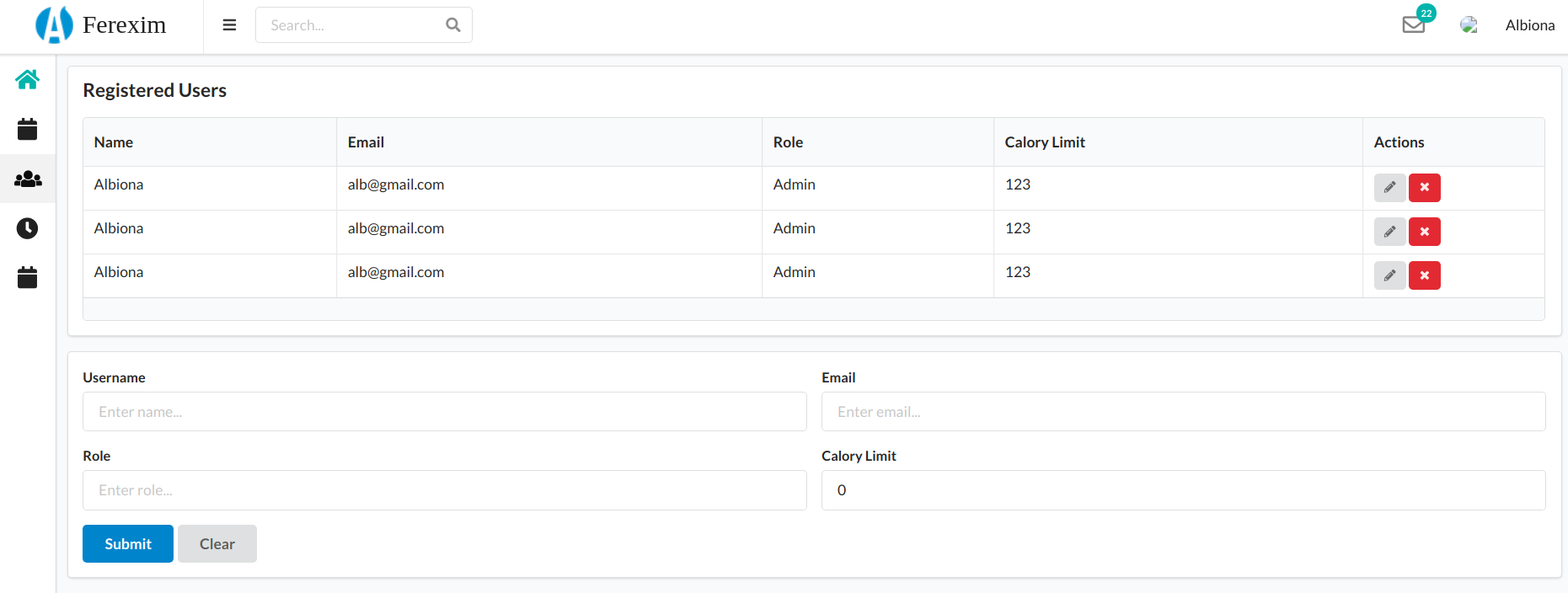Toggle the hamburger menu icon
The image size is (1568, 593).
click(229, 25)
